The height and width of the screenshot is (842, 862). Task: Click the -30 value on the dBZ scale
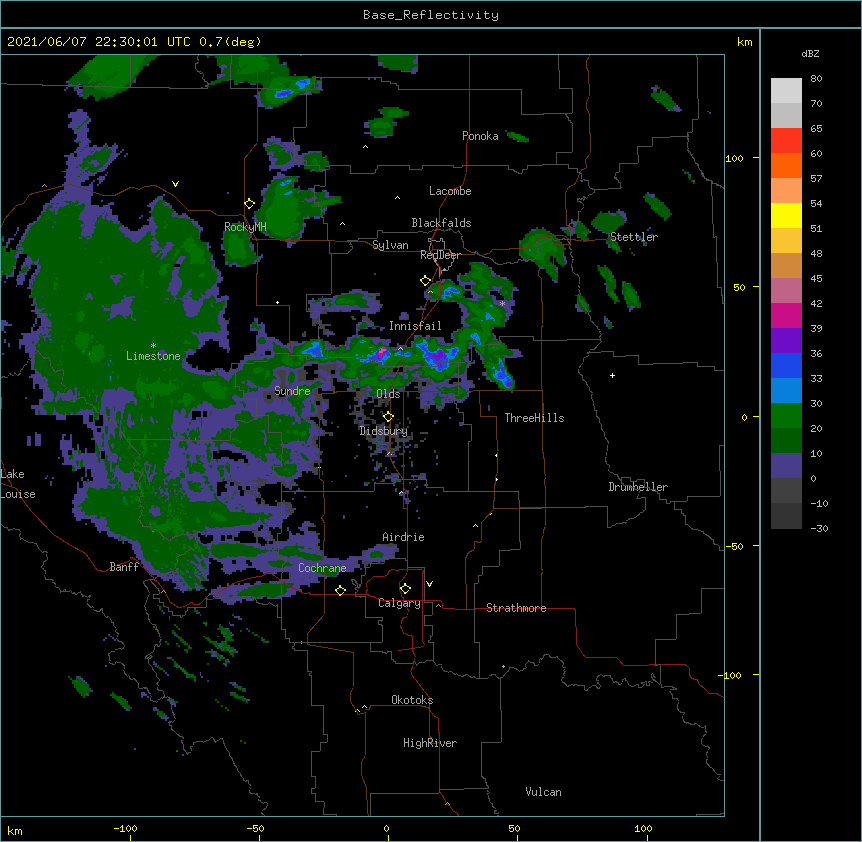(819, 528)
